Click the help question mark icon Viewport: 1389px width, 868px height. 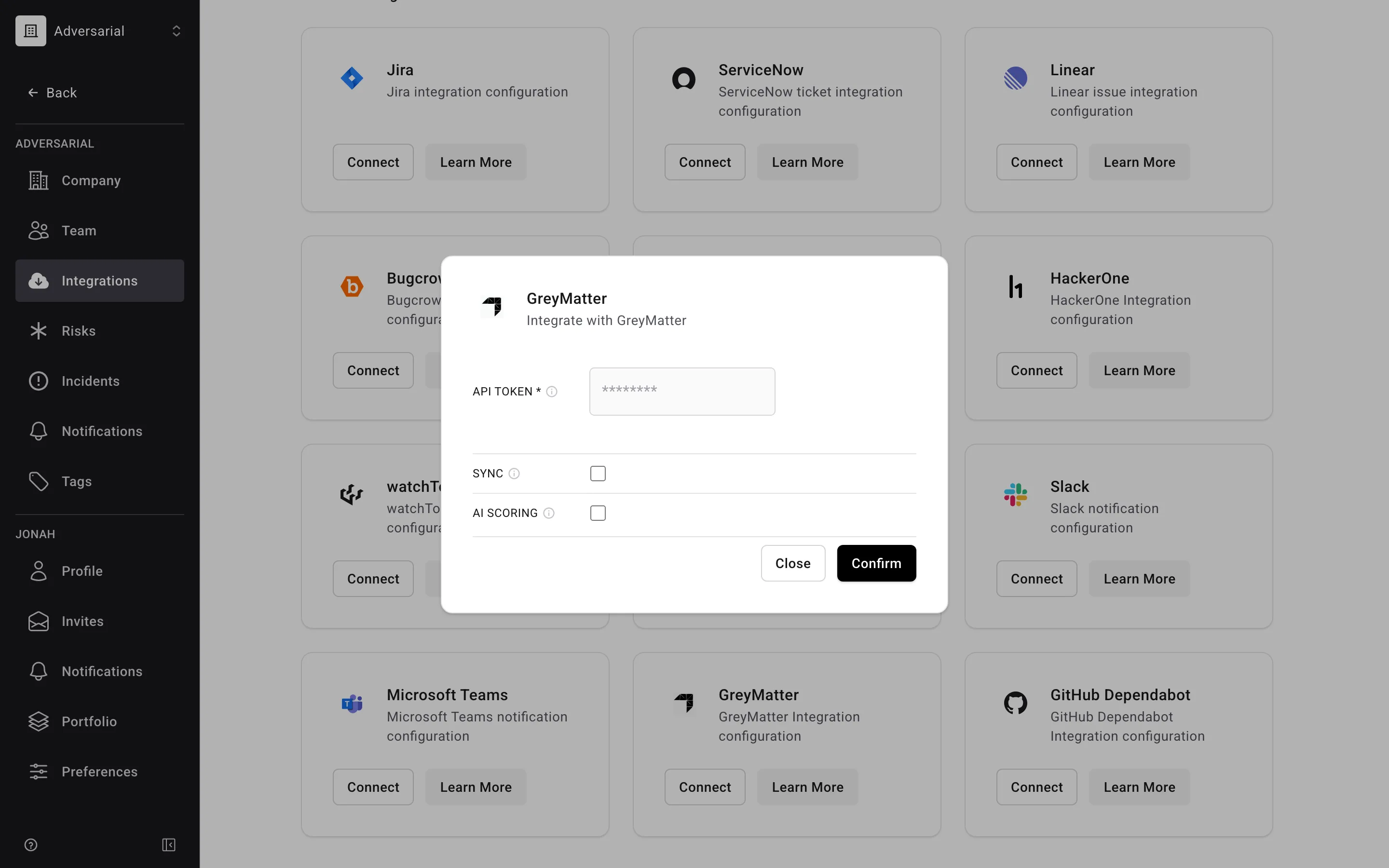point(31,845)
